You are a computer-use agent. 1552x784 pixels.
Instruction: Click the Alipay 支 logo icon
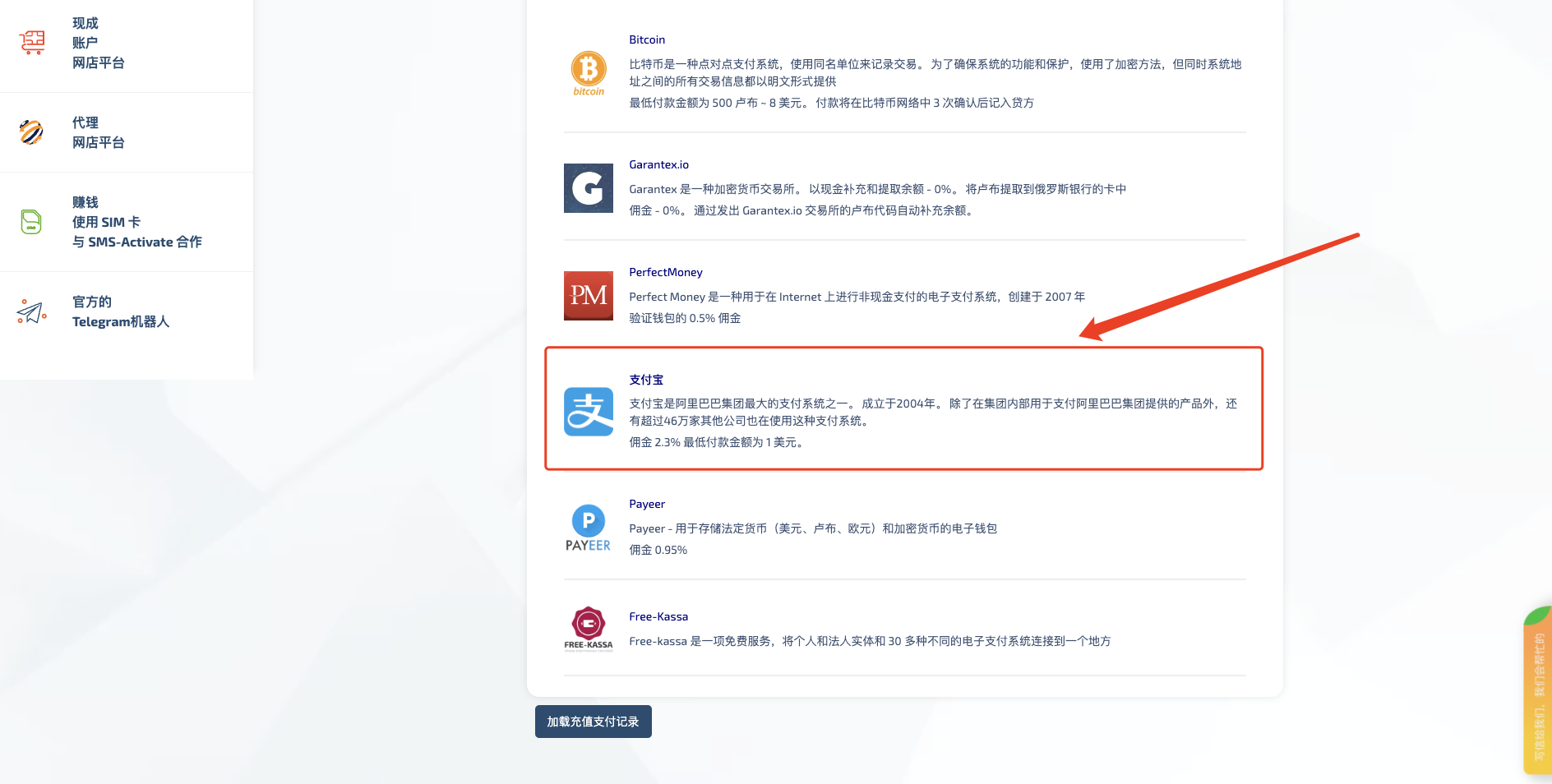pyautogui.click(x=589, y=412)
